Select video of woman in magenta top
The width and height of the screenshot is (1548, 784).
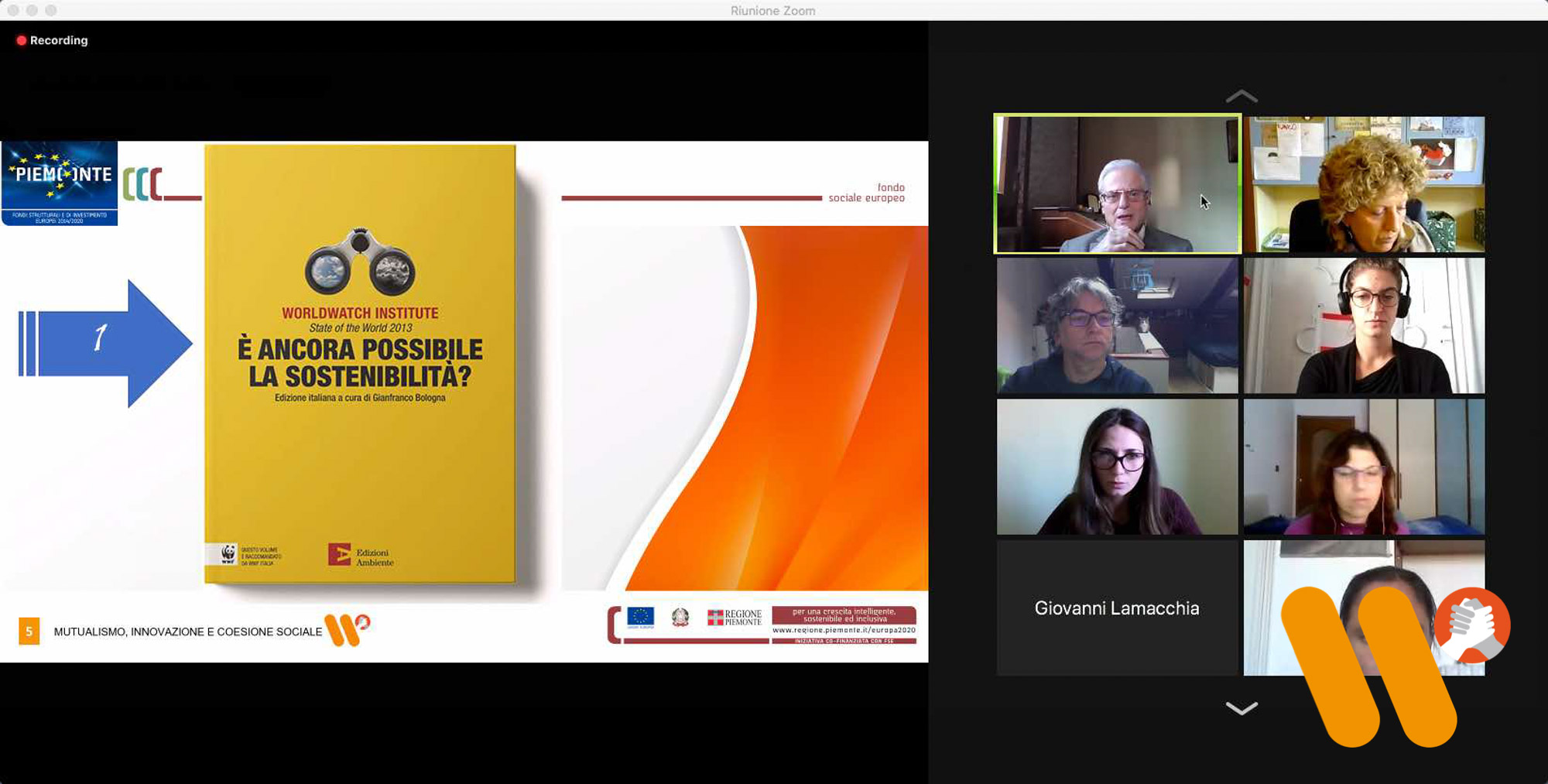tap(1364, 467)
